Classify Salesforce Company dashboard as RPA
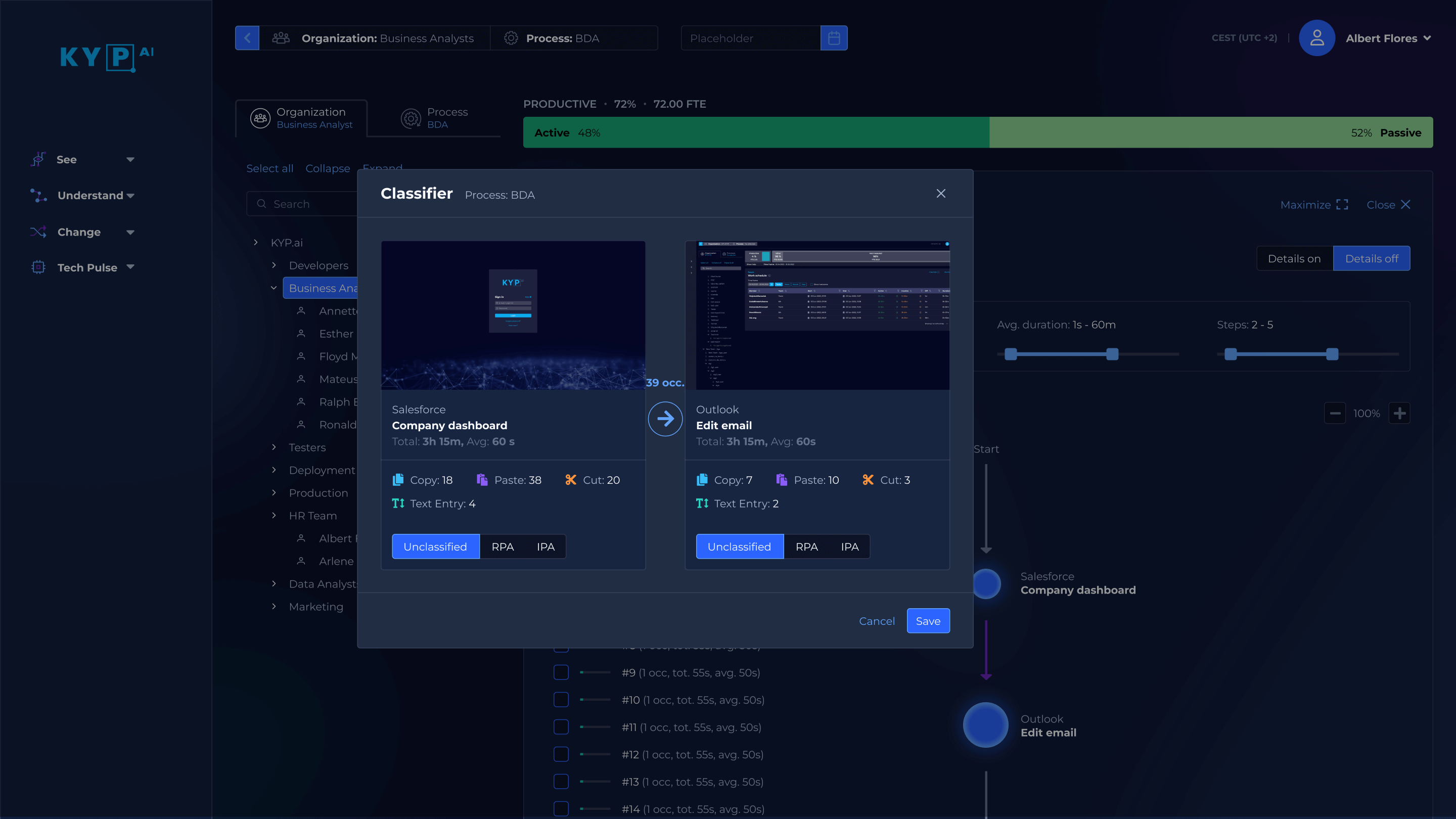 [x=502, y=547]
